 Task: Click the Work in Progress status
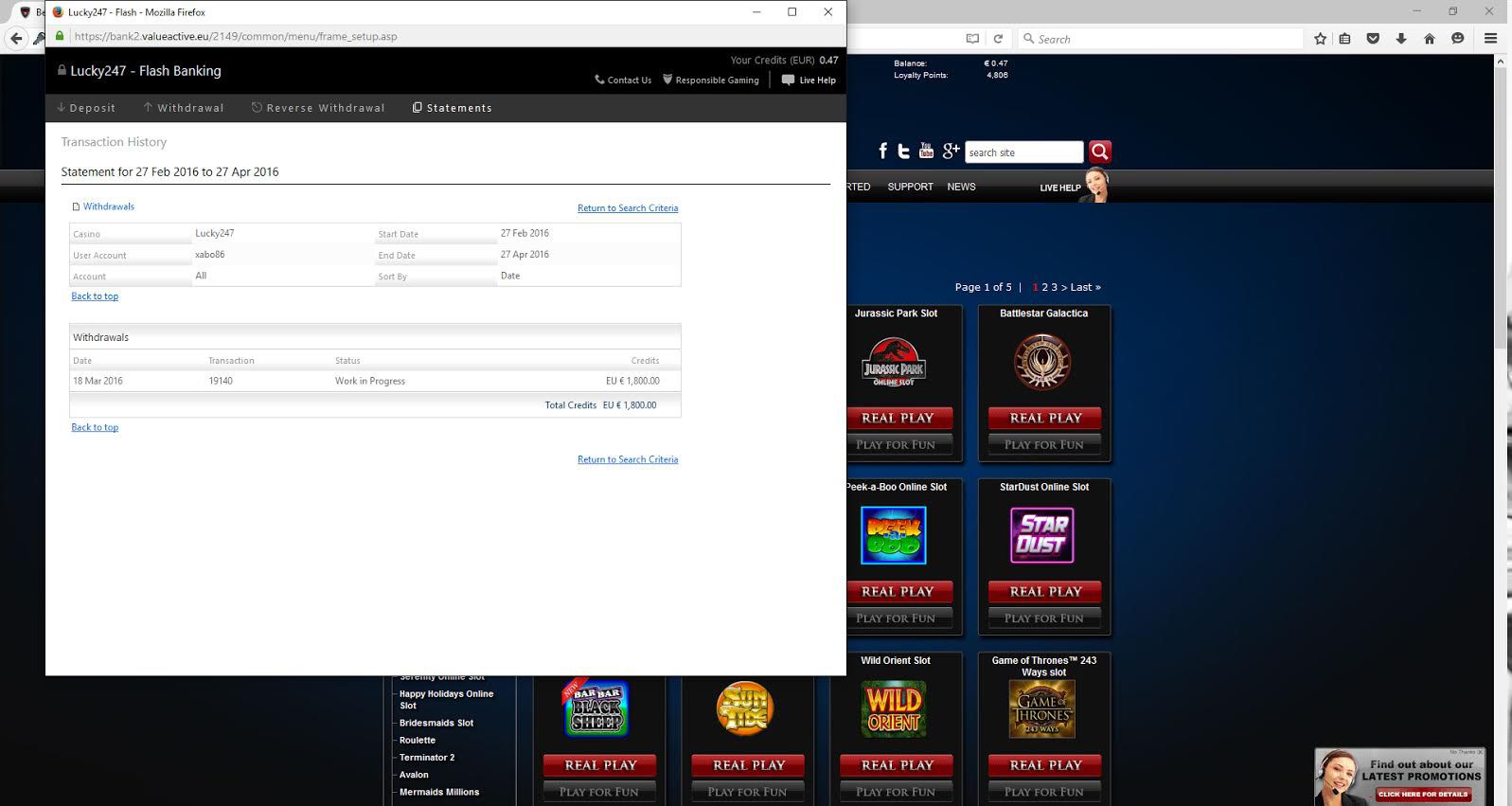(x=369, y=381)
